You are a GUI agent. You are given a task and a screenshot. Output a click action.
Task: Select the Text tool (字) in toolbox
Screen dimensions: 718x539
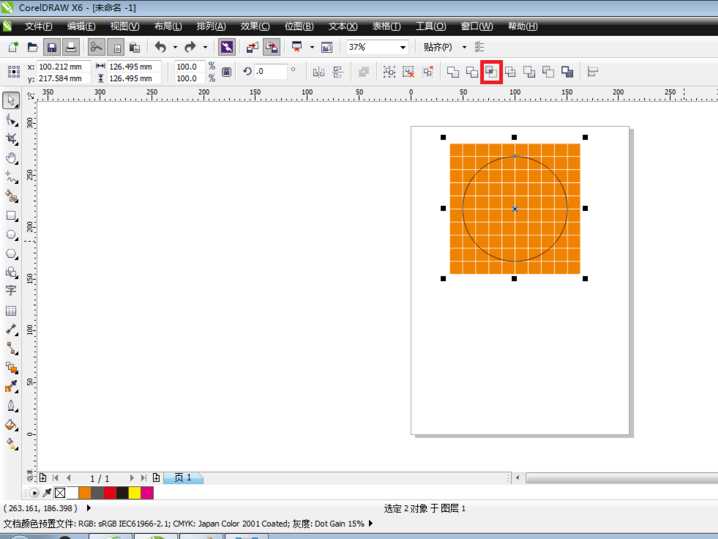coord(12,290)
